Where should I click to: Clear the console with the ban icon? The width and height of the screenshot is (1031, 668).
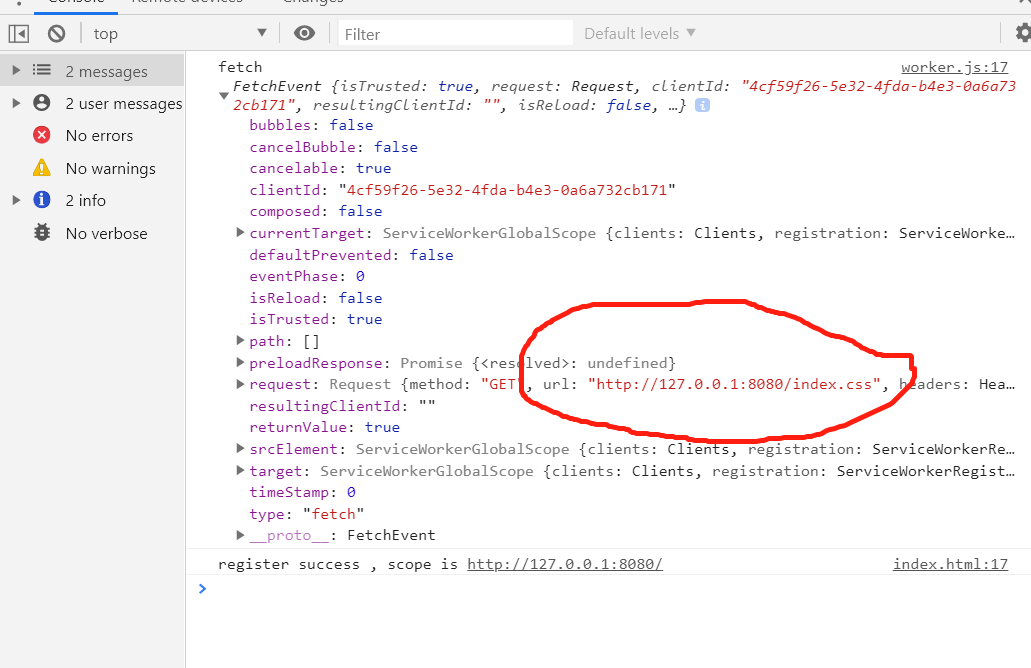[57, 34]
